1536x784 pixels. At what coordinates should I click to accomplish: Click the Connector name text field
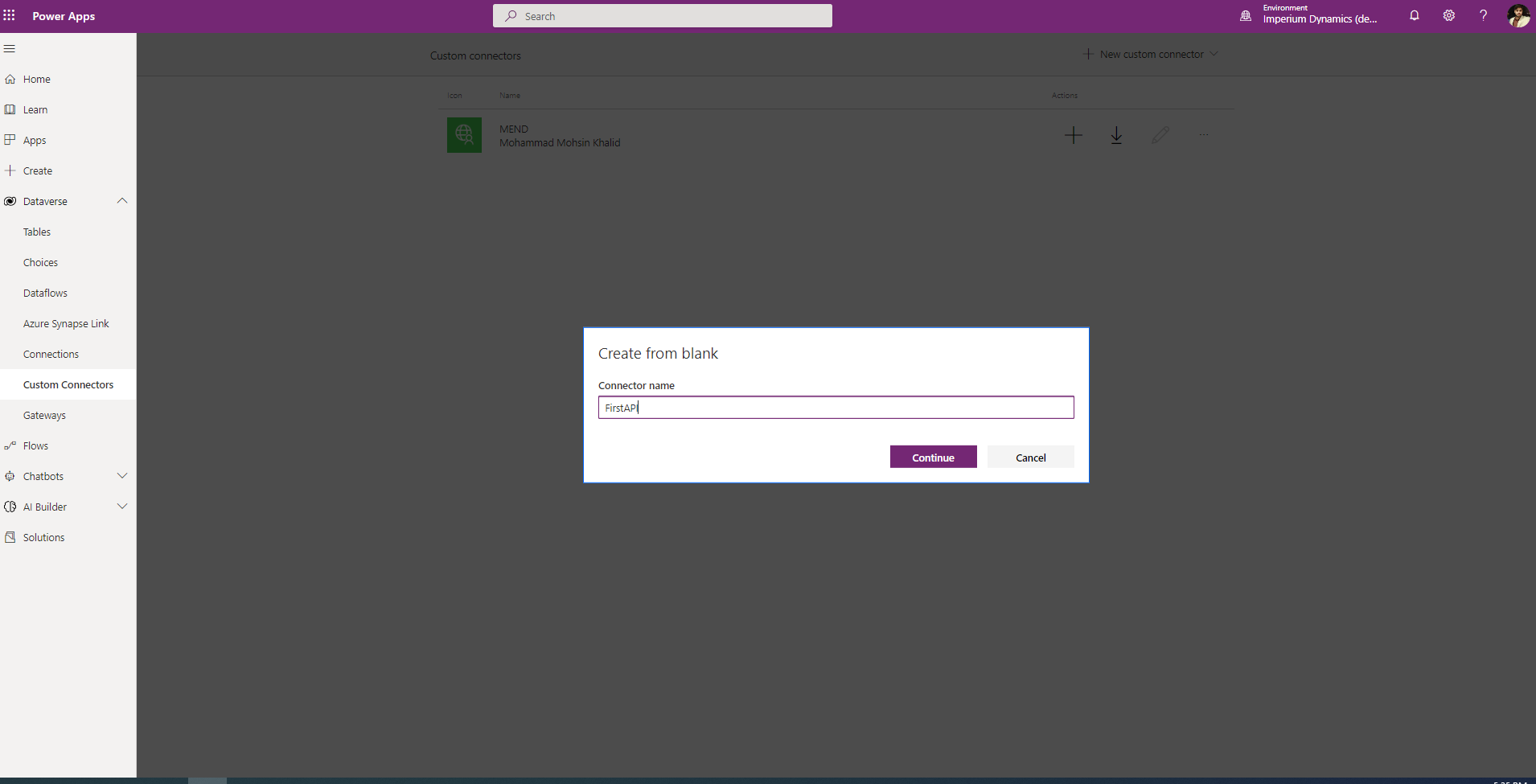[836, 408]
